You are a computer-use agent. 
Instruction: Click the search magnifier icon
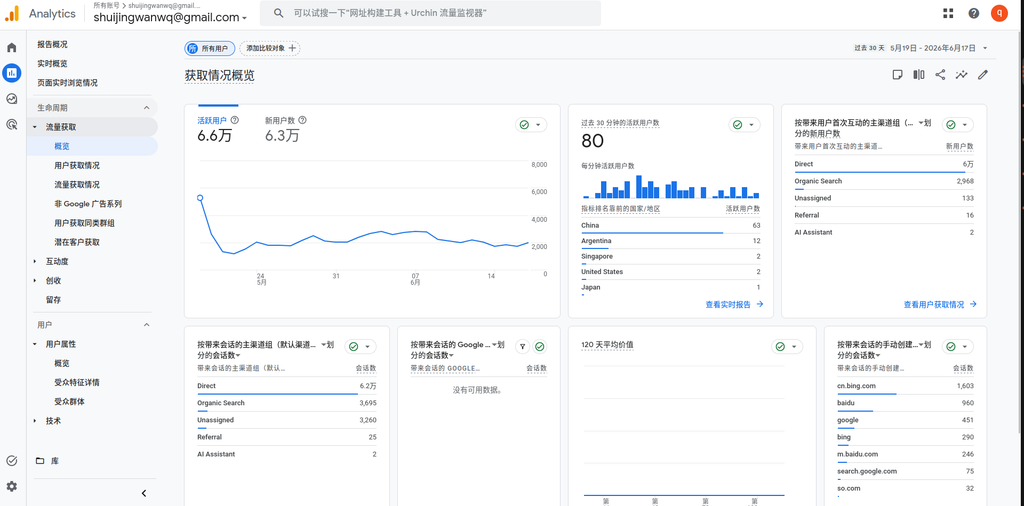click(x=279, y=13)
